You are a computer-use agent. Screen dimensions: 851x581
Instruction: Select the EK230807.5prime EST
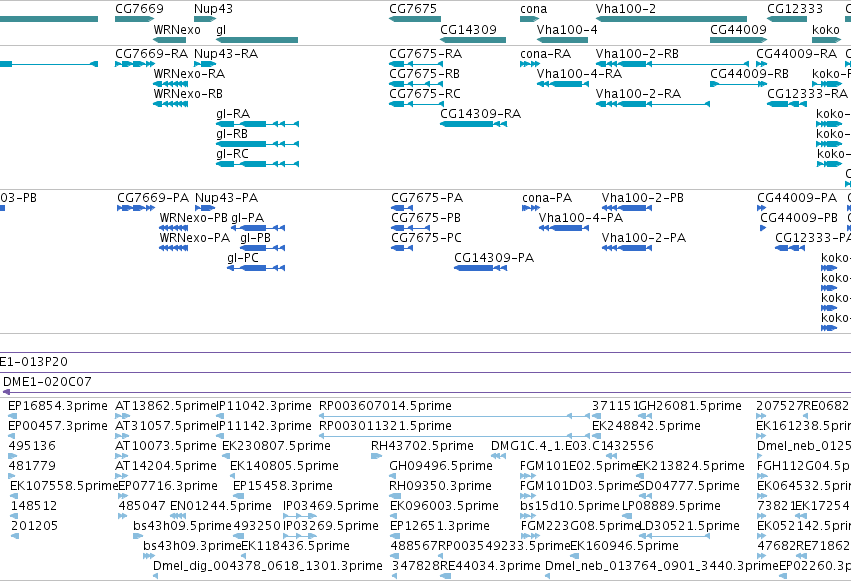(226, 456)
